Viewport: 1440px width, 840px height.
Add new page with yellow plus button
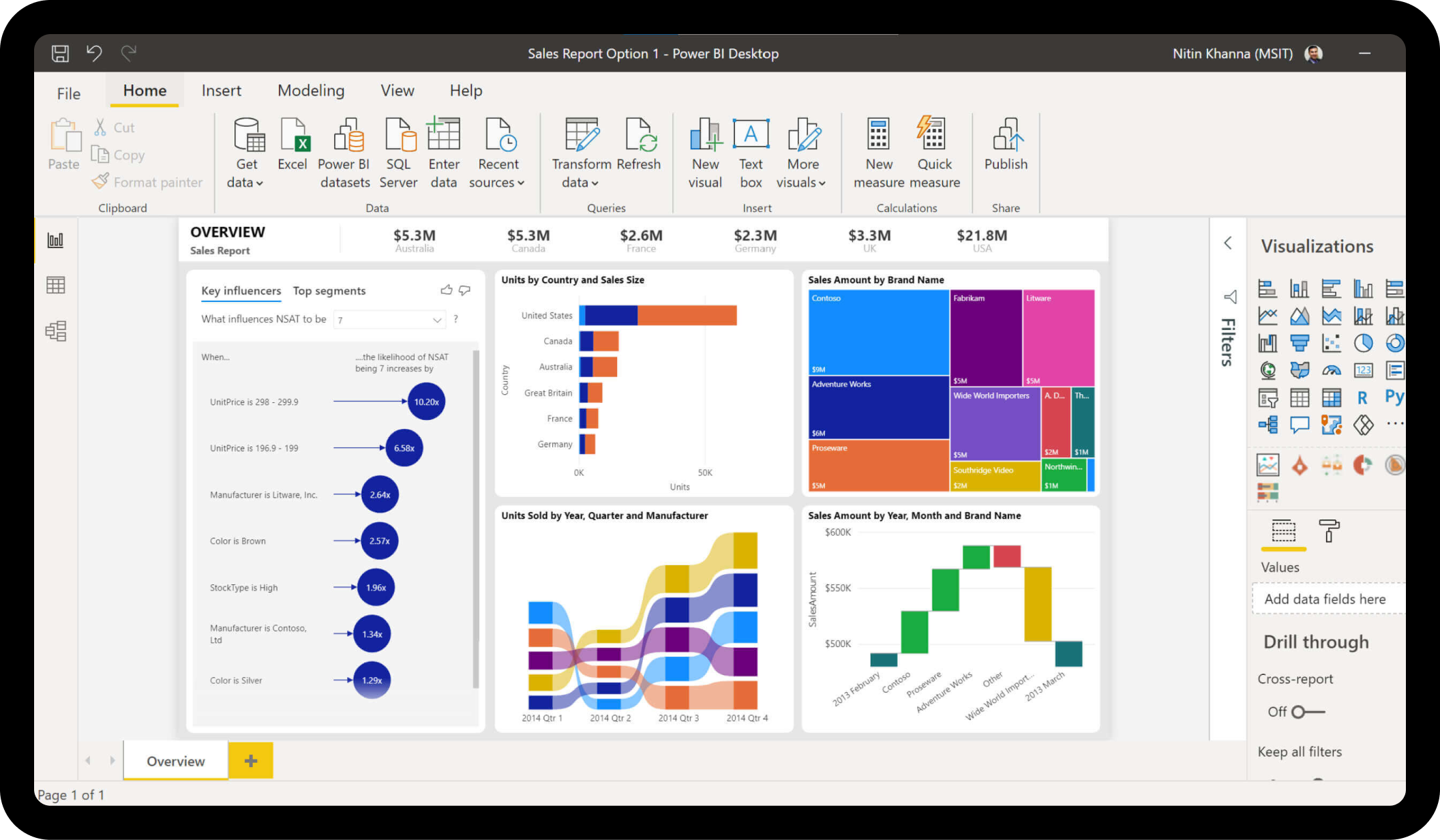pos(250,761)
